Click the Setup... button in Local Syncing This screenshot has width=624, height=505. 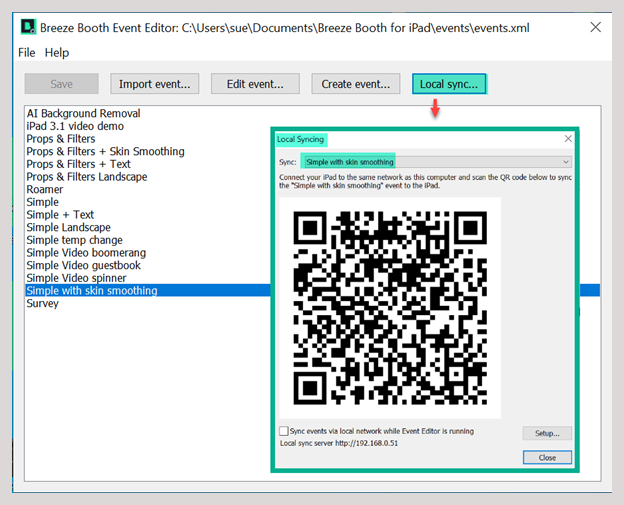coord(547,433)
